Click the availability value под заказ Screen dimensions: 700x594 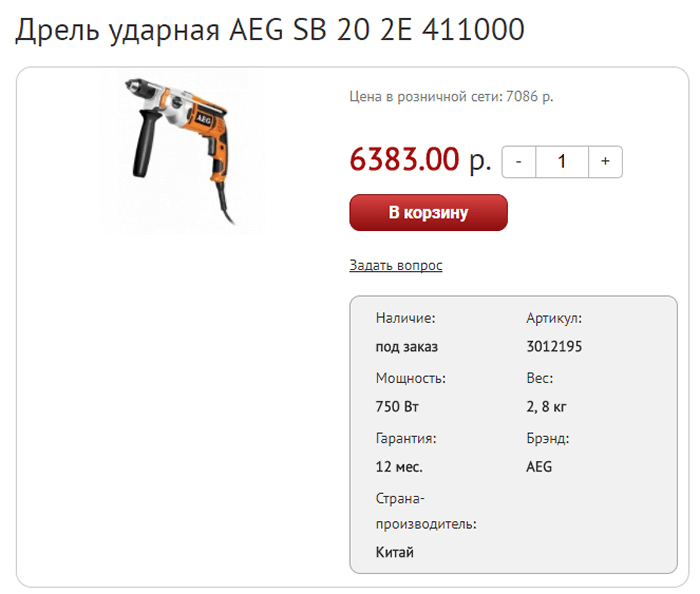[x=407, y=347]
